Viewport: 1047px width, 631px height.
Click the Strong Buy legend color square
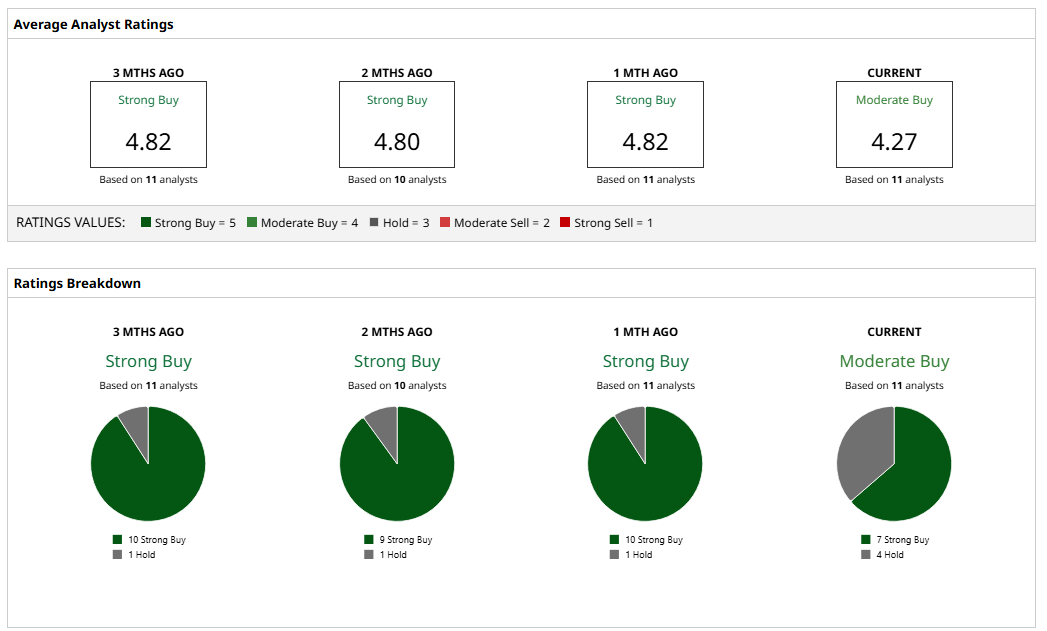pyautogui.click(x=146, y=222)
